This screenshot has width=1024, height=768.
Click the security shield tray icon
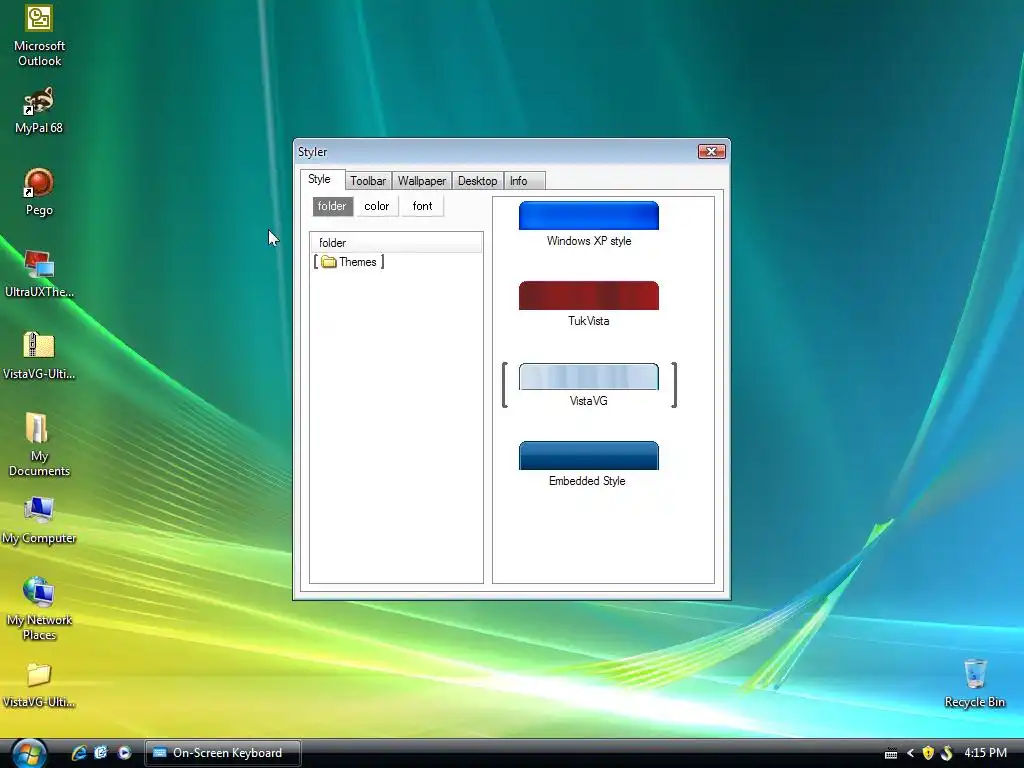pyautogui.click(x=927, y=754)
